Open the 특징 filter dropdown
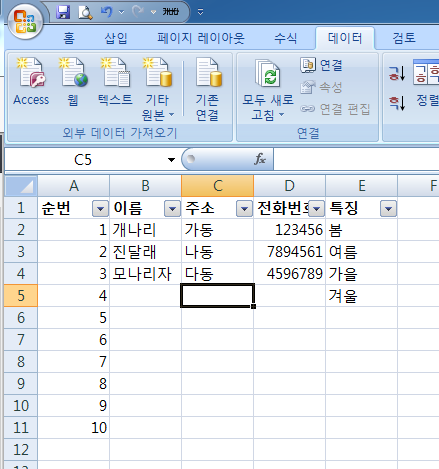This screenshot has height=469, width=439. (x=388, y=209)
